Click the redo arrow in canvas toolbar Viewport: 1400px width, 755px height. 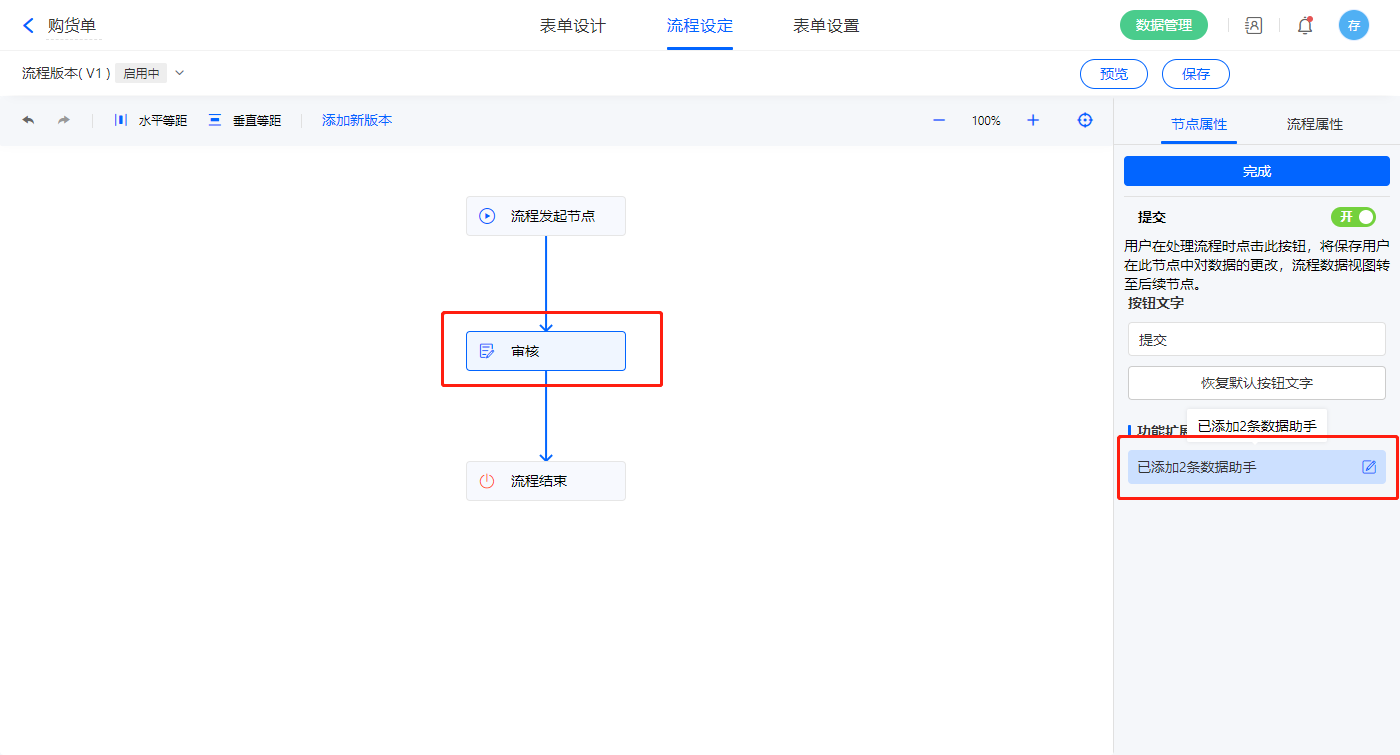click(63, 120)
